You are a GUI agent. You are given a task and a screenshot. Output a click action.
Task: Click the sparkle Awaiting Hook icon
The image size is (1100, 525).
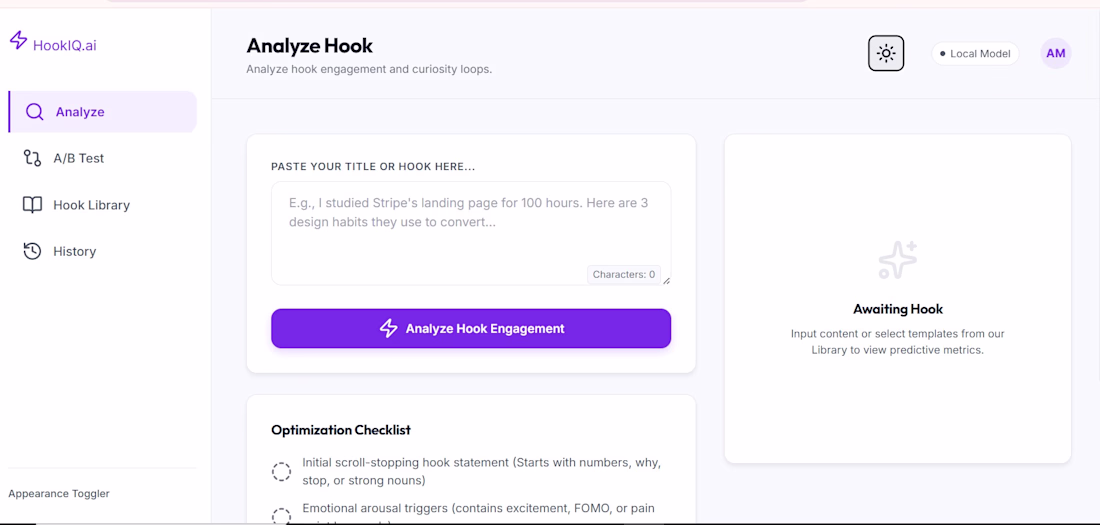coord(898,260)
